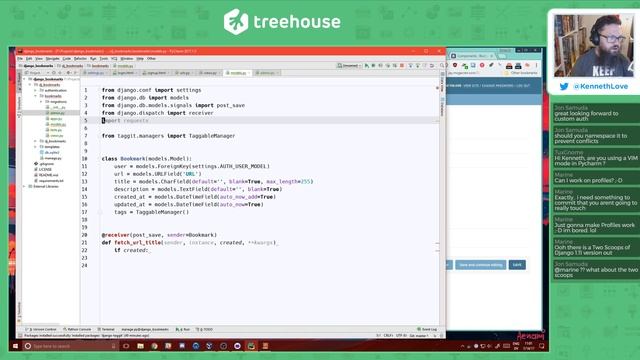Open Other bookmarks folder in Chrome

[521, 73]
